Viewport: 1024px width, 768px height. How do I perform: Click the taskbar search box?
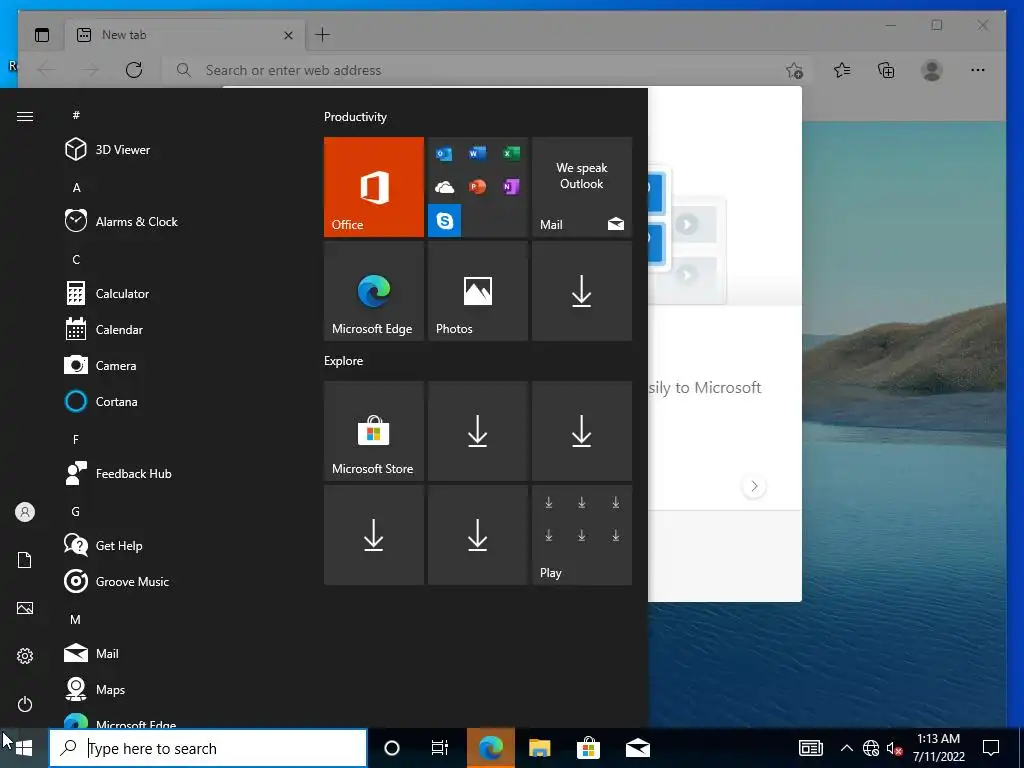point(208,748)
